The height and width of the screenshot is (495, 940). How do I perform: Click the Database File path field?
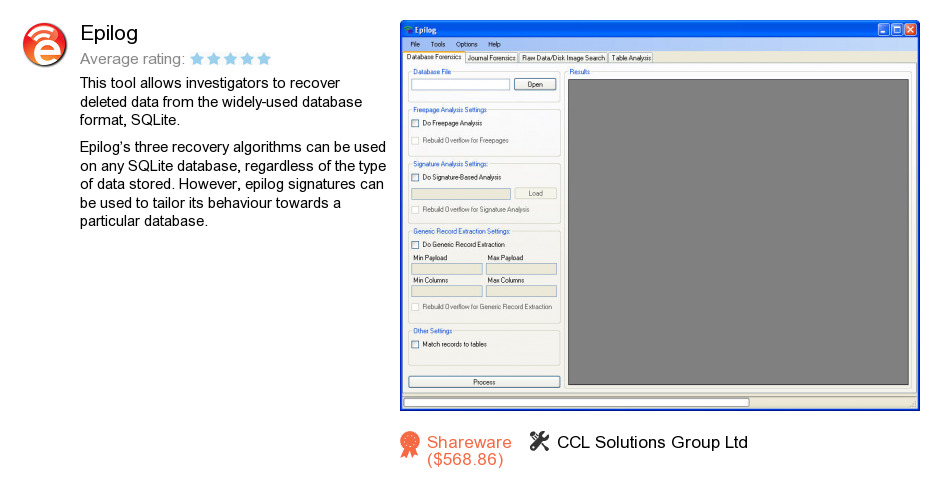460,84
